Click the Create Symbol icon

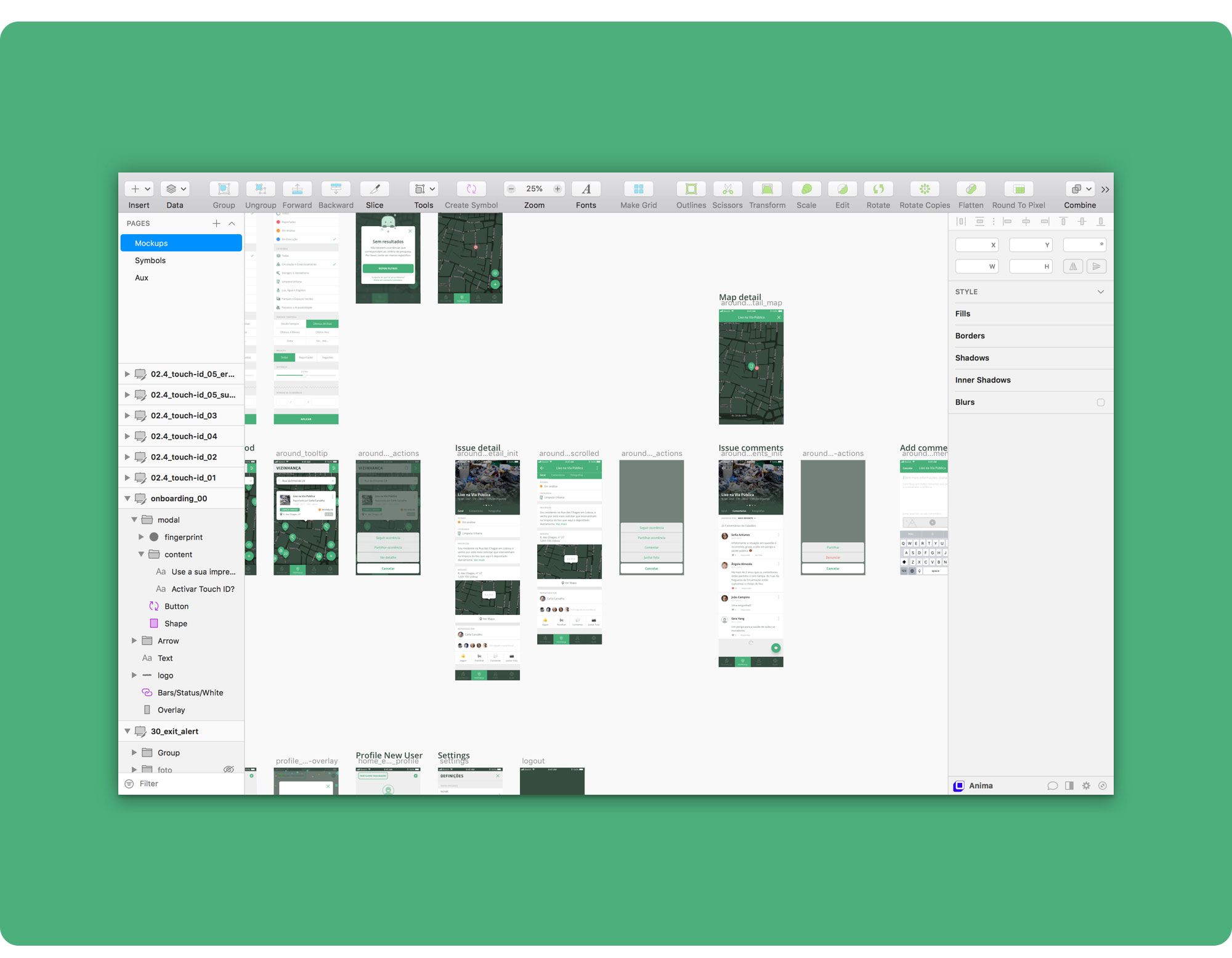click(x=471, y=189)
